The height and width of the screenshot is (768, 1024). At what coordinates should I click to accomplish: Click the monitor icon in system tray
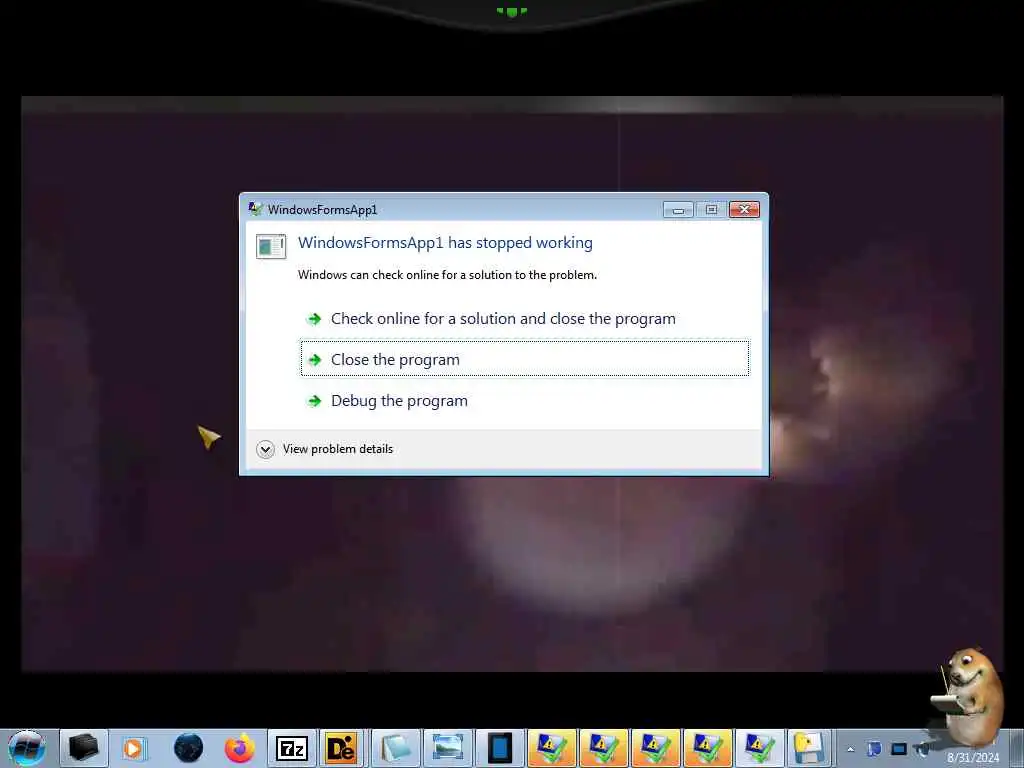899,749
